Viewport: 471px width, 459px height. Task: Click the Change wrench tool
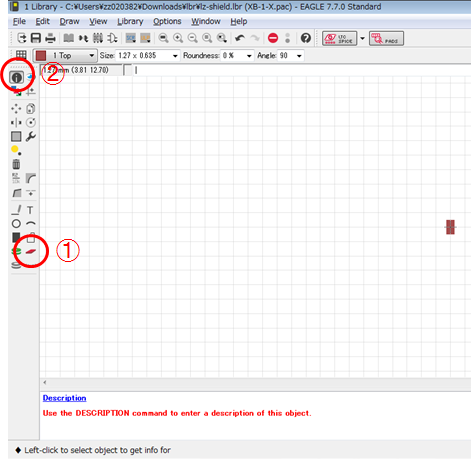31,136
